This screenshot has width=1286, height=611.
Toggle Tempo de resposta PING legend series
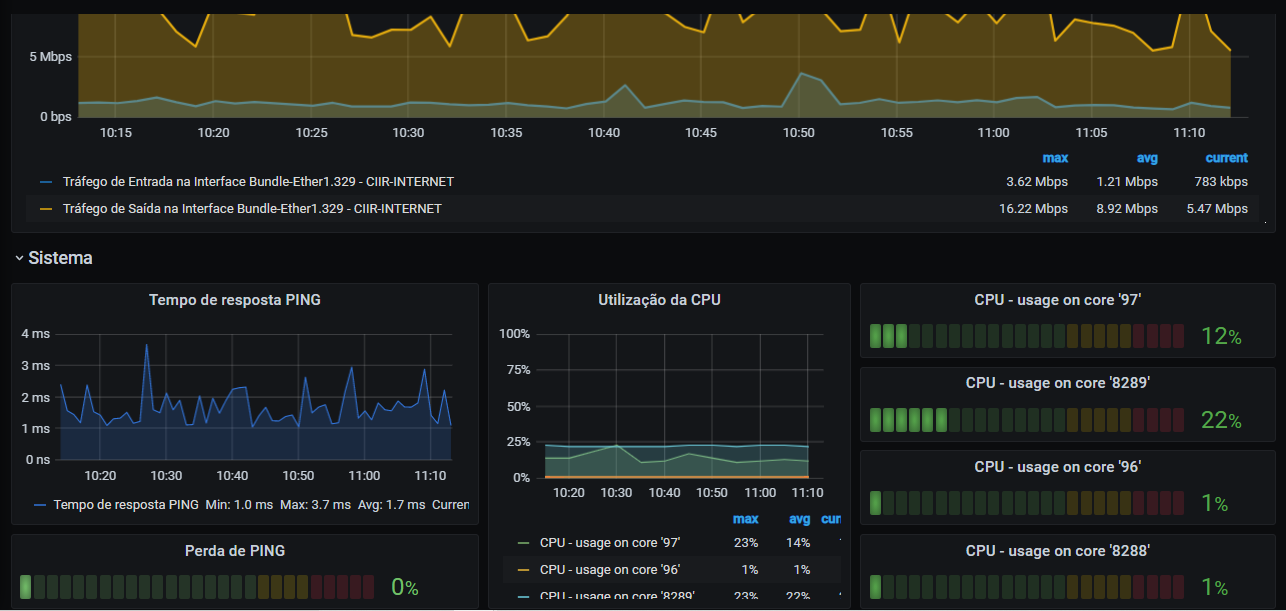pyautogui.click(x=126, y=505)
